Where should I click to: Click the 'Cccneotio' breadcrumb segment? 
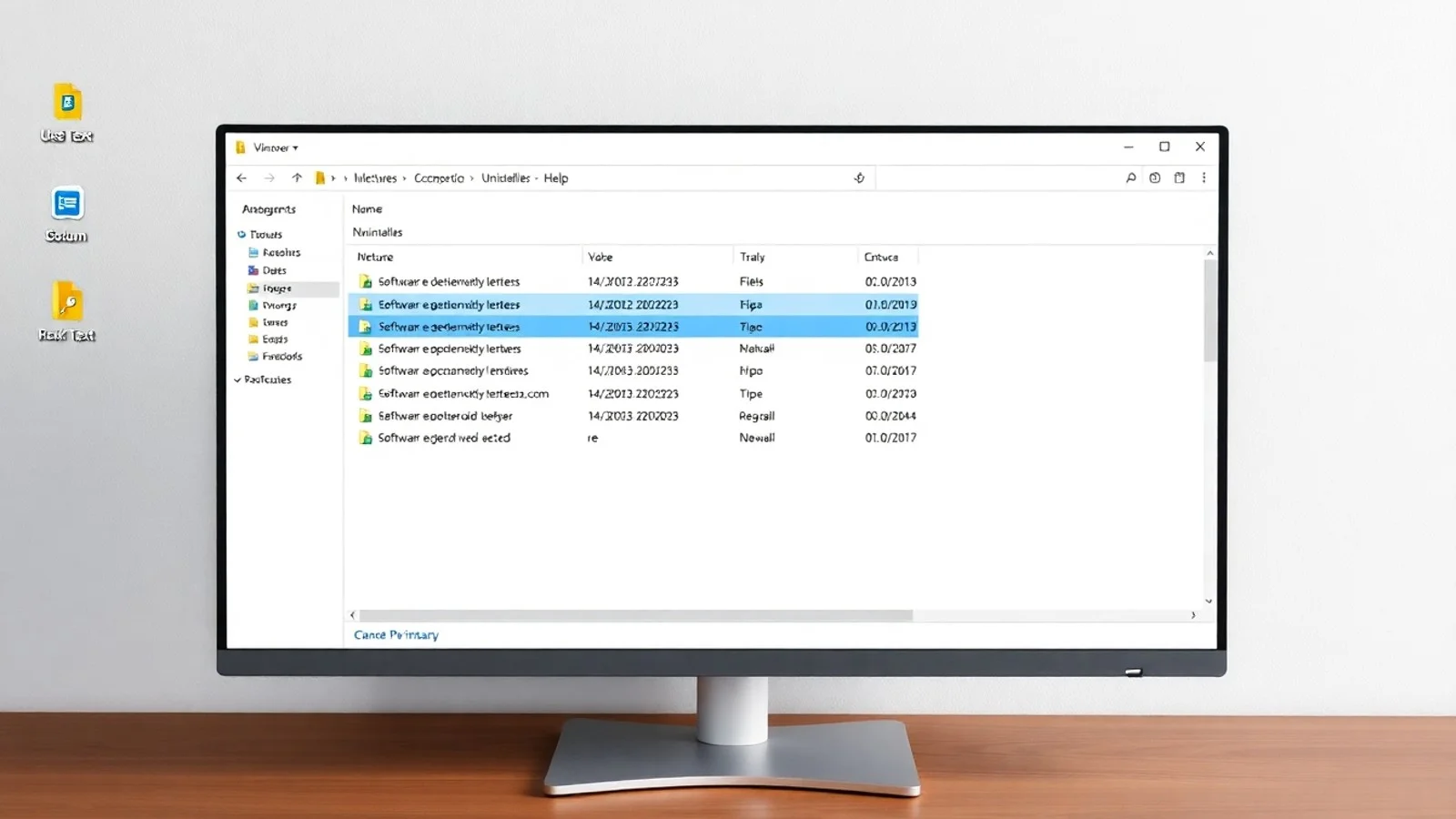point(439,178)
